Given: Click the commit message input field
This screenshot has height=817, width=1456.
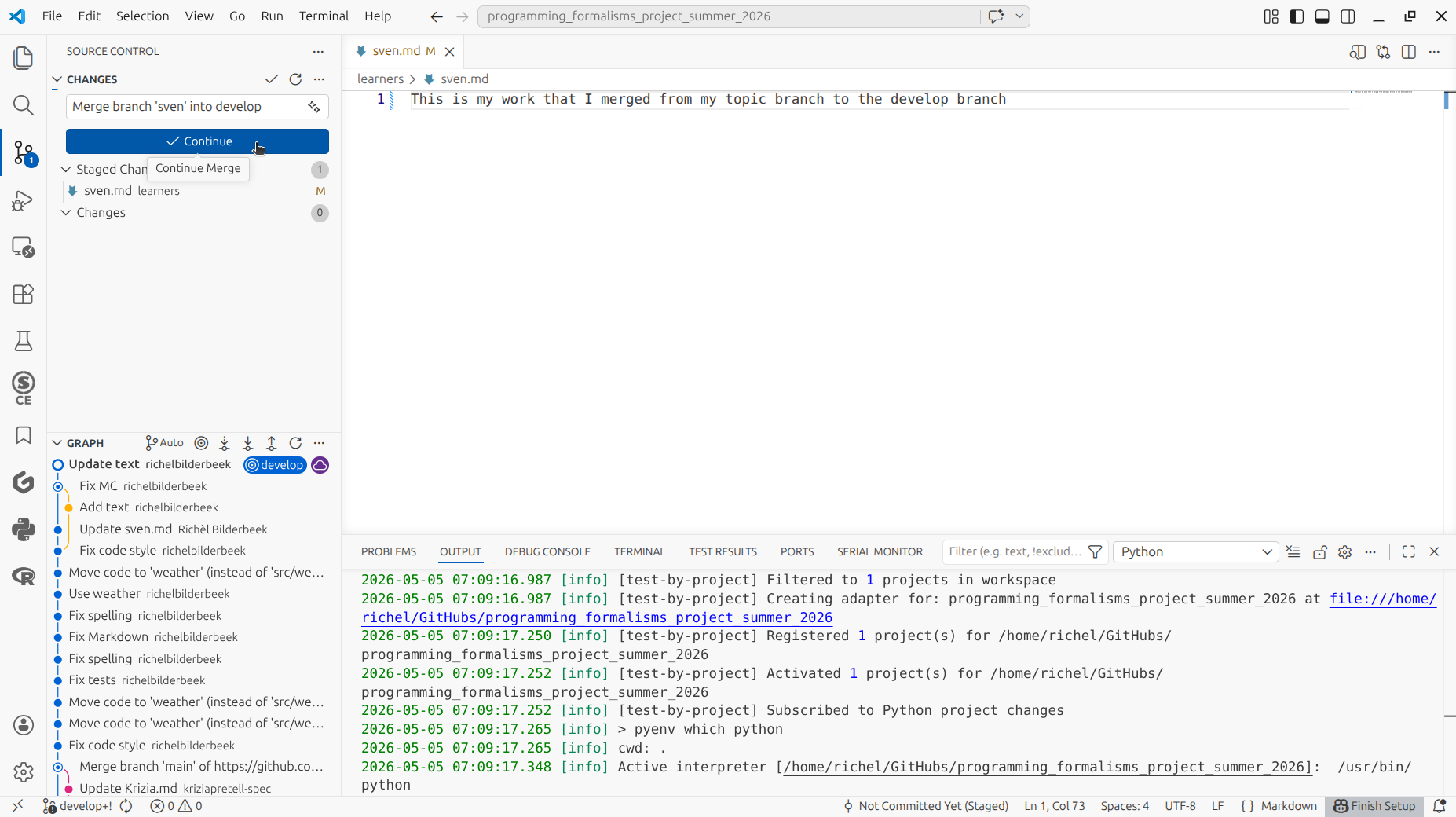Looking at the screenshot, I should (x=187, y=107).
